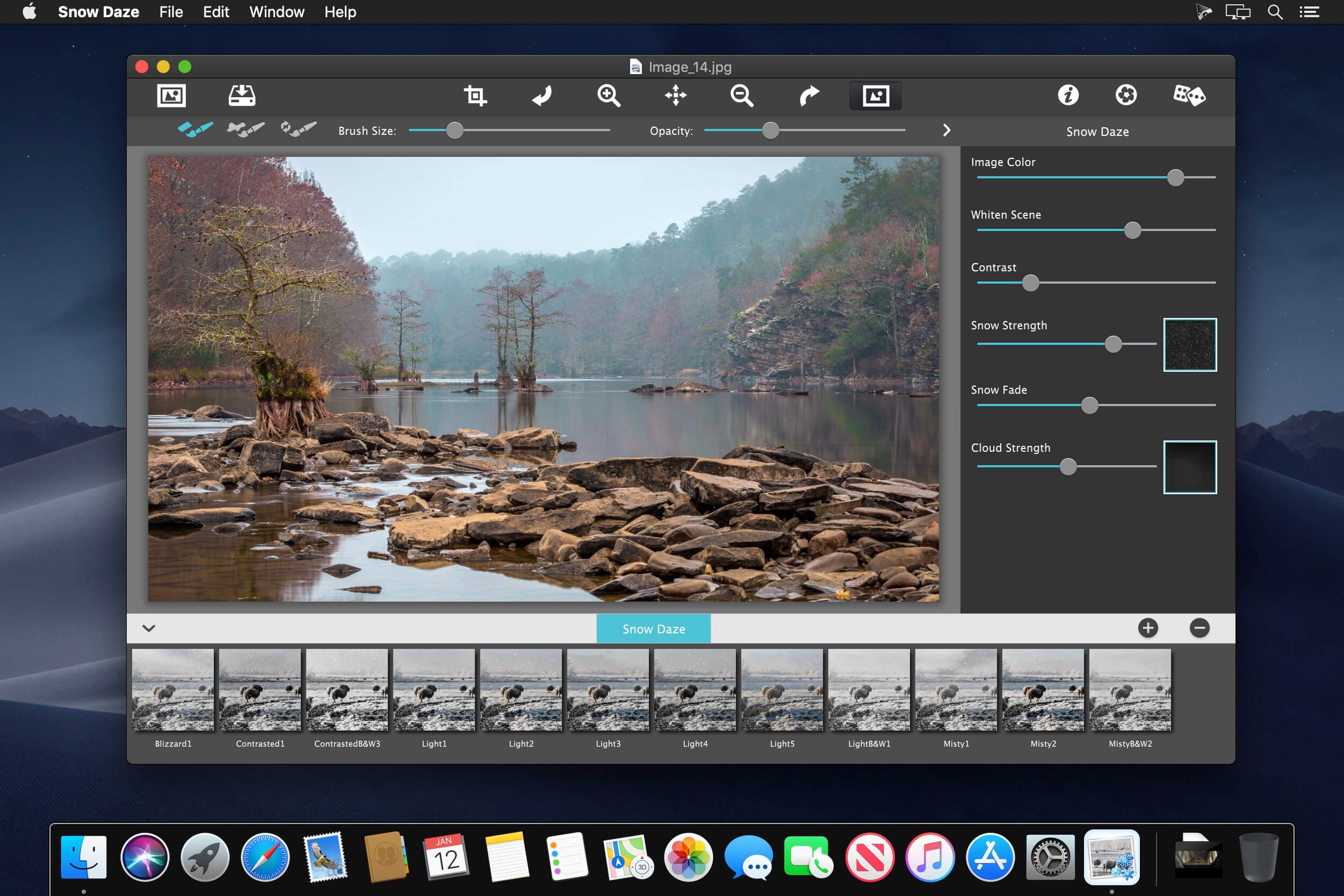
Task: Click the zoom out magnifier
Action: coord(742,96)
